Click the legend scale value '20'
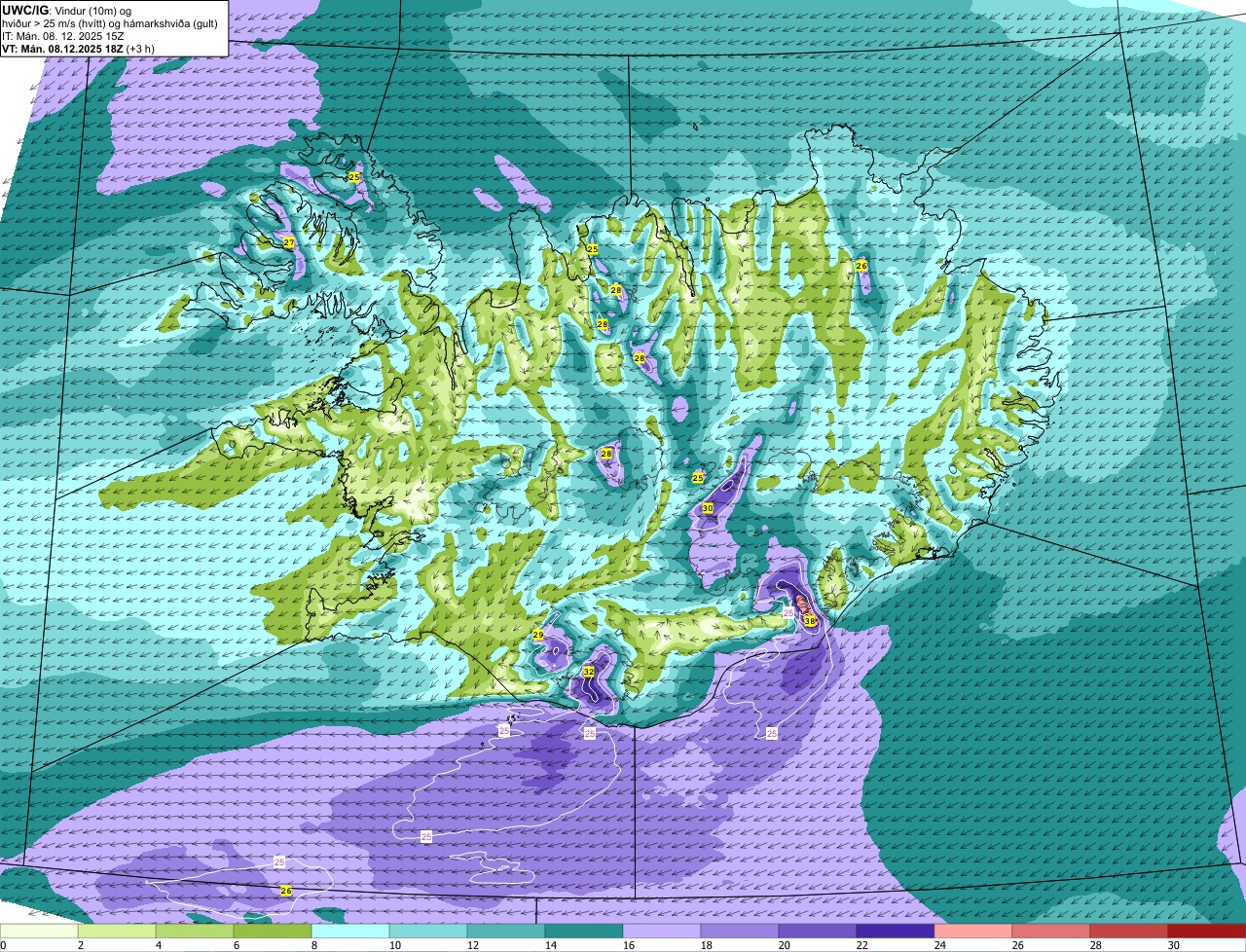The height and width of the screenshot is (952, 1246). [x=783, y=945]
